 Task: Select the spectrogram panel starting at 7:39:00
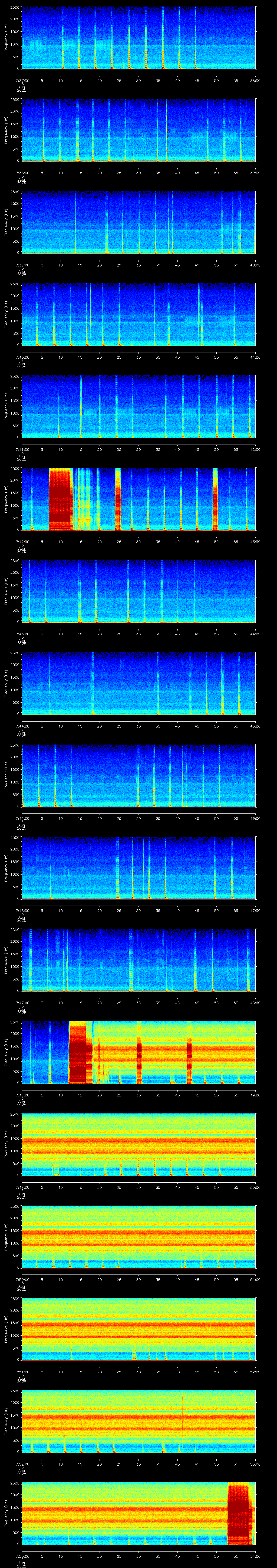click(139, 222)
